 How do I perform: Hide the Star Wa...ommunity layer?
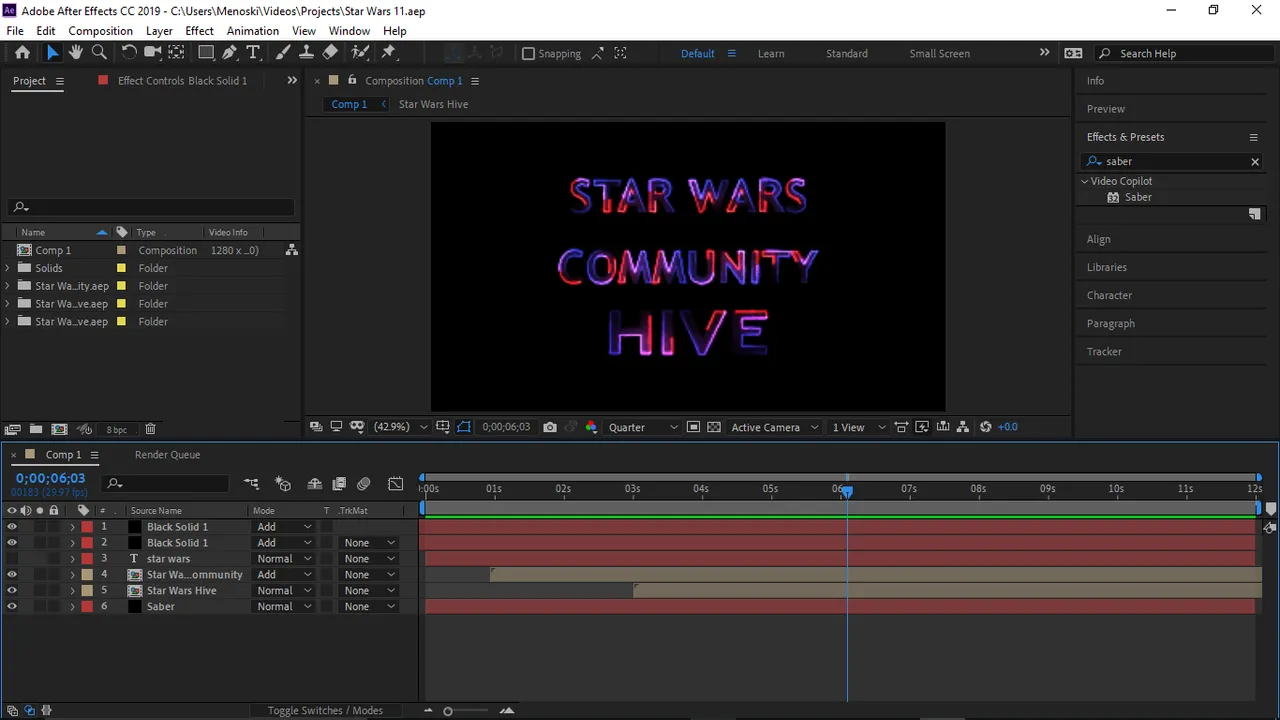[12, 575]
